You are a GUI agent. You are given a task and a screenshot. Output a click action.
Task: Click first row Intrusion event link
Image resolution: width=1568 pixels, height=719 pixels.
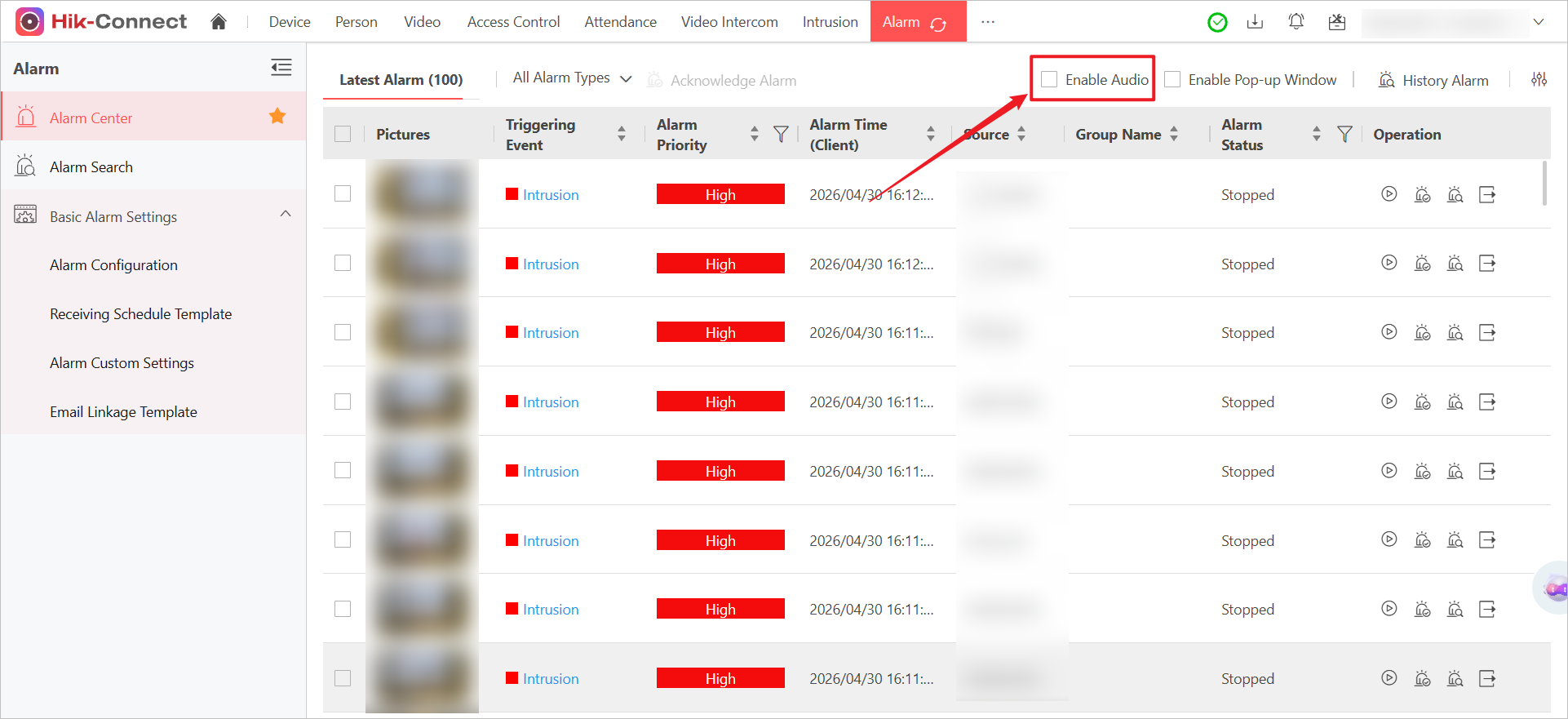[551, 195]
